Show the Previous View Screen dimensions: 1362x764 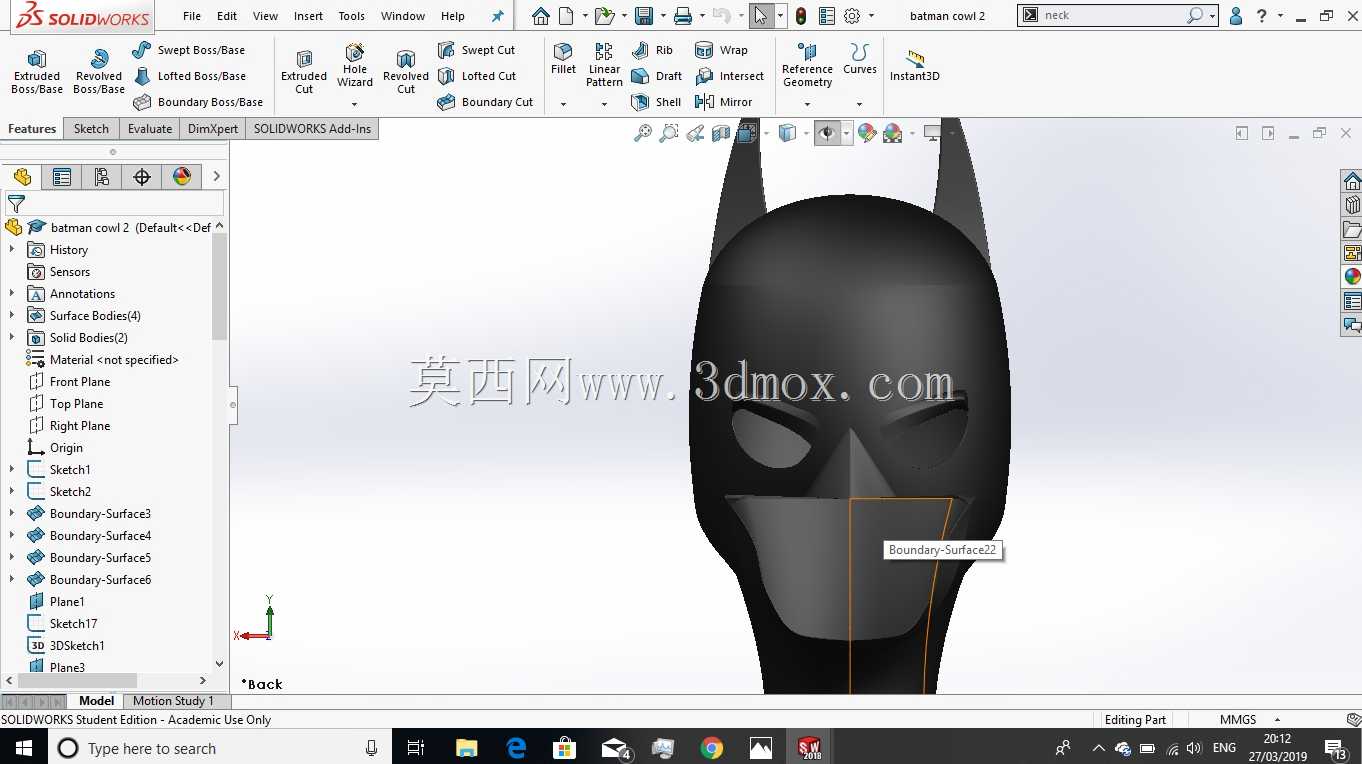(x=695, y=133)
